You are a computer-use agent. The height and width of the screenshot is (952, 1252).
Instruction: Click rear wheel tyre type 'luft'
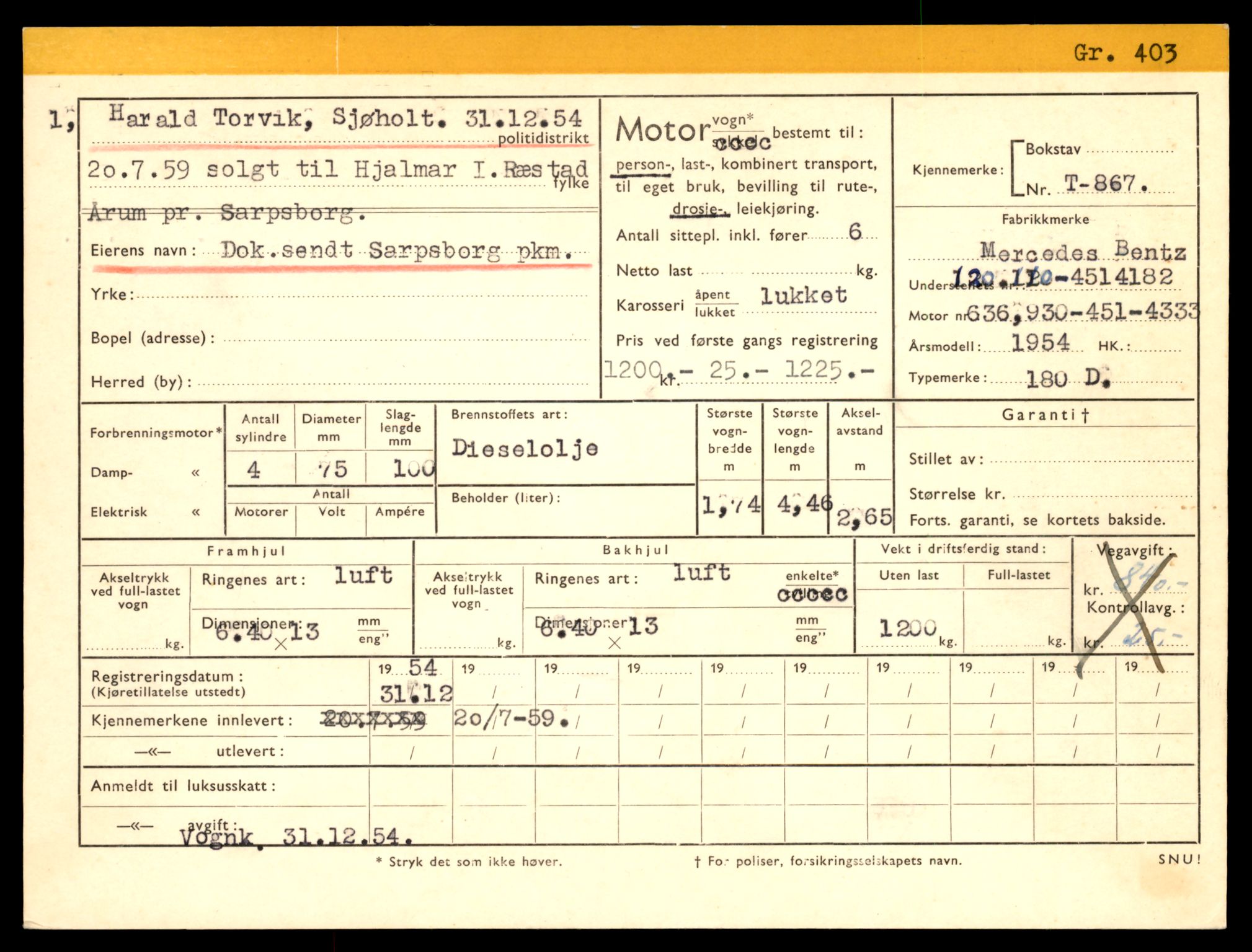pyautogui.click(x=702, y=571)
